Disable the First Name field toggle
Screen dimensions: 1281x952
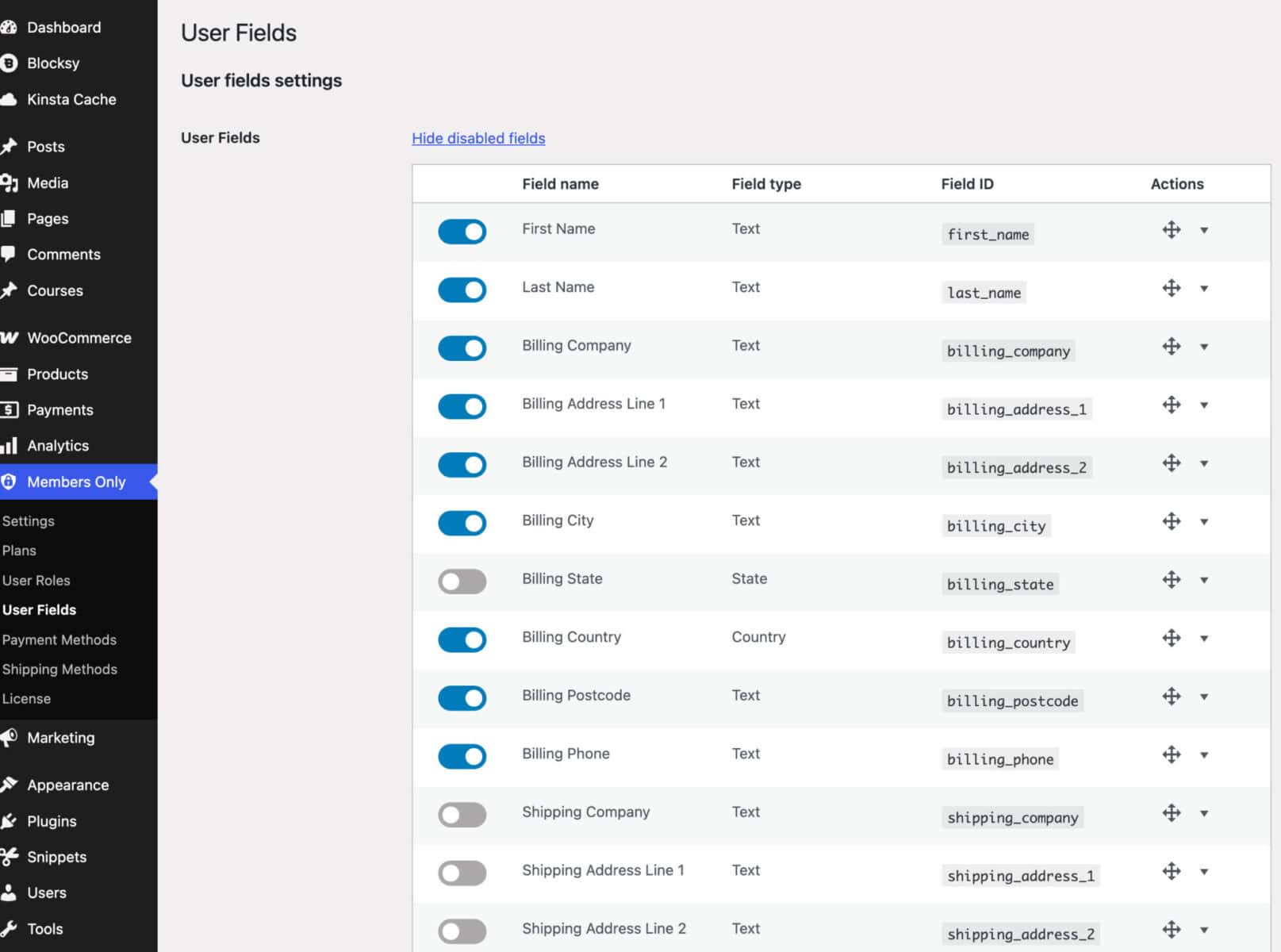tap(462, 232)
